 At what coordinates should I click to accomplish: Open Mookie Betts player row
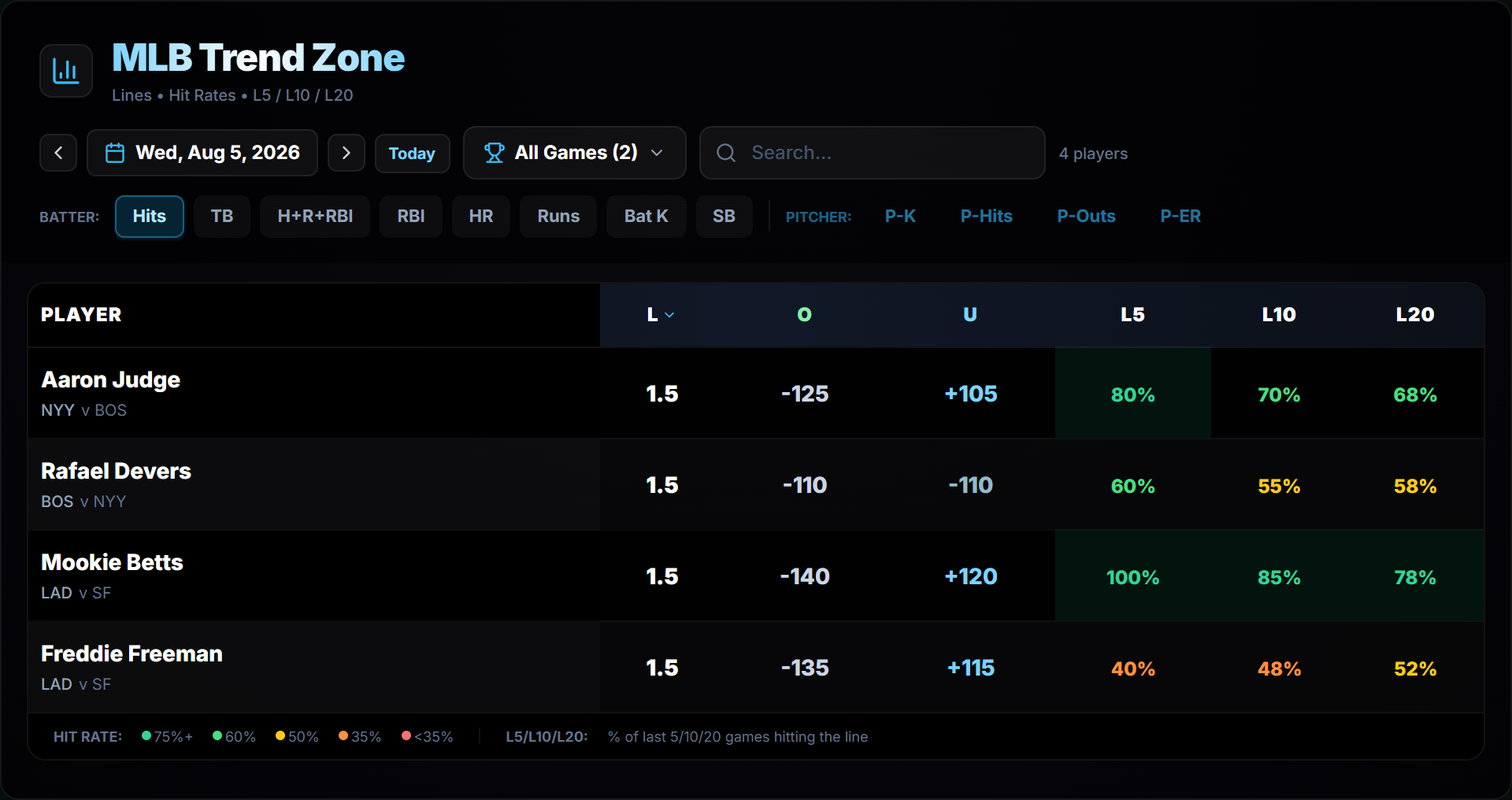tap(756, 576)
